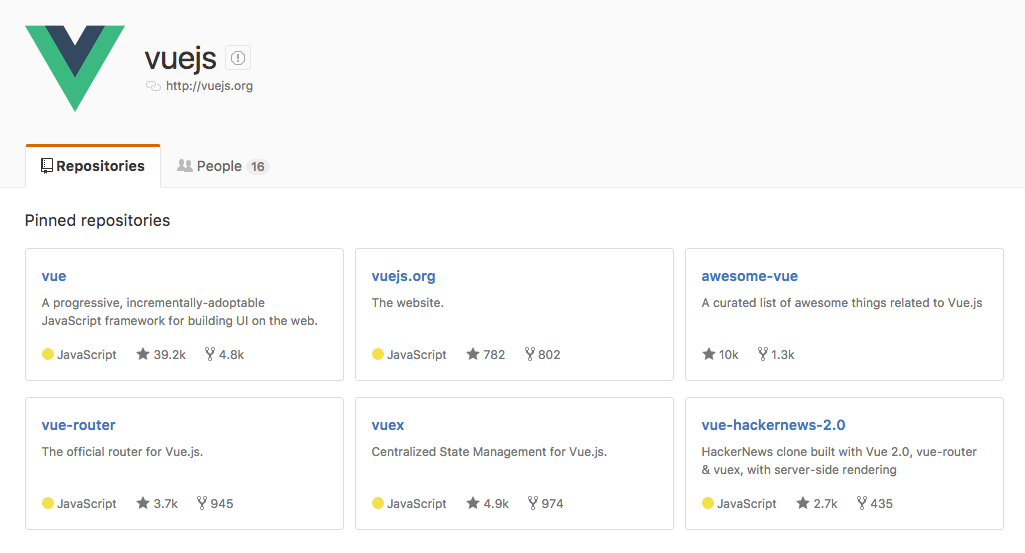Image resolution: width=1025 pixels, height=553 pixels.
Task: Click the fork icon showing 802 for vuejs.org
Action: [529, 354]
